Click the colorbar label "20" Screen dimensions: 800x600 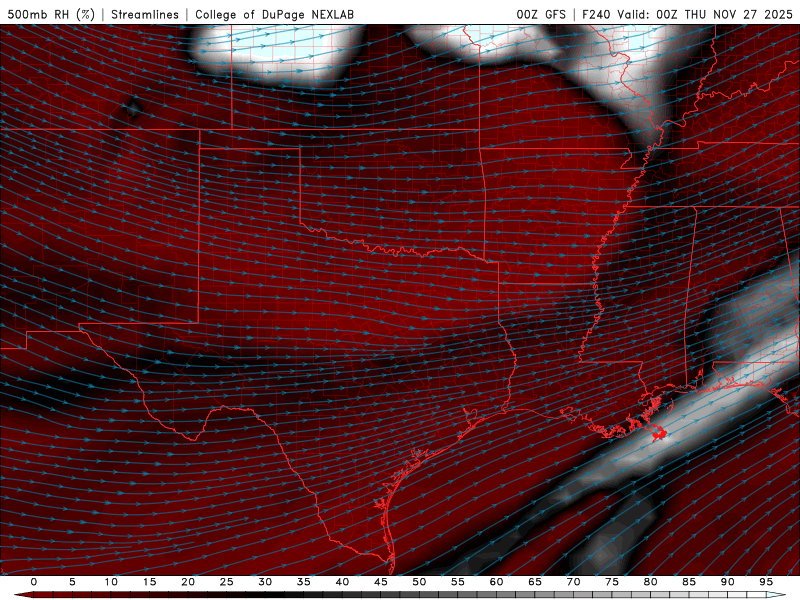[188, 582]
